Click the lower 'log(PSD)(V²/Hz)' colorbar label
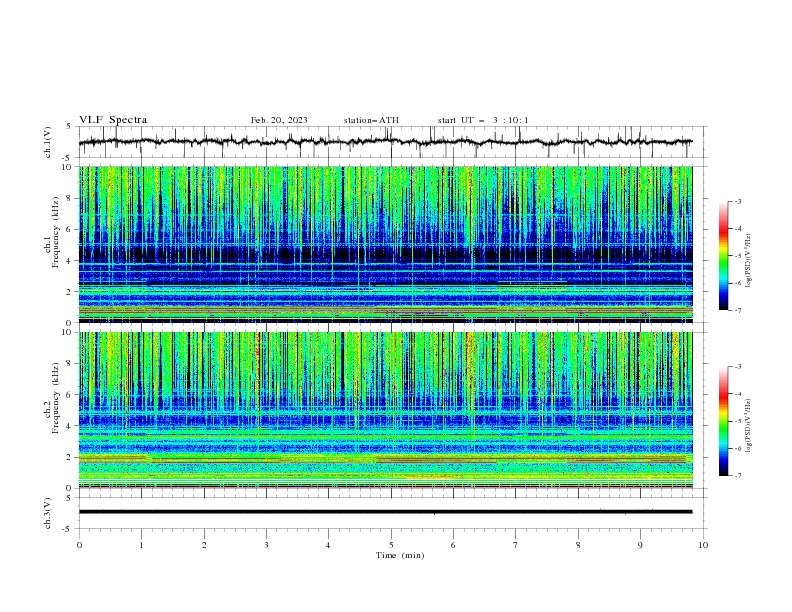792x612 pixels. pyautogui.click(x=749, y=426)
